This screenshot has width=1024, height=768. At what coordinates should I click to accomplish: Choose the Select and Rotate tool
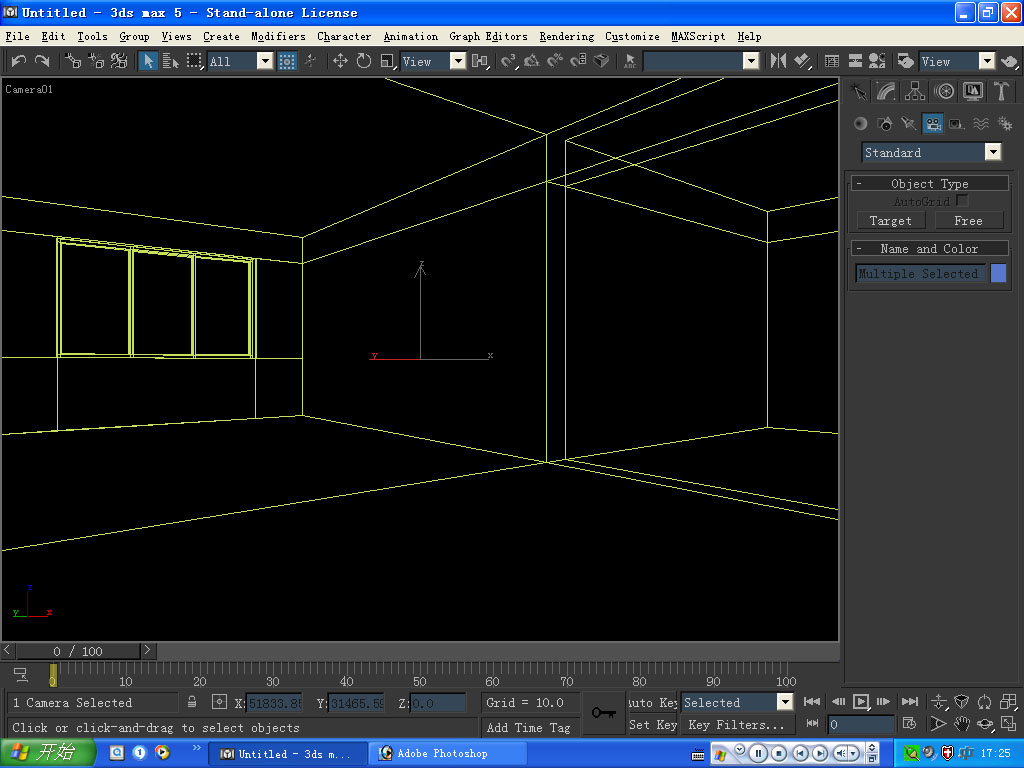click(x=364, y=61)
